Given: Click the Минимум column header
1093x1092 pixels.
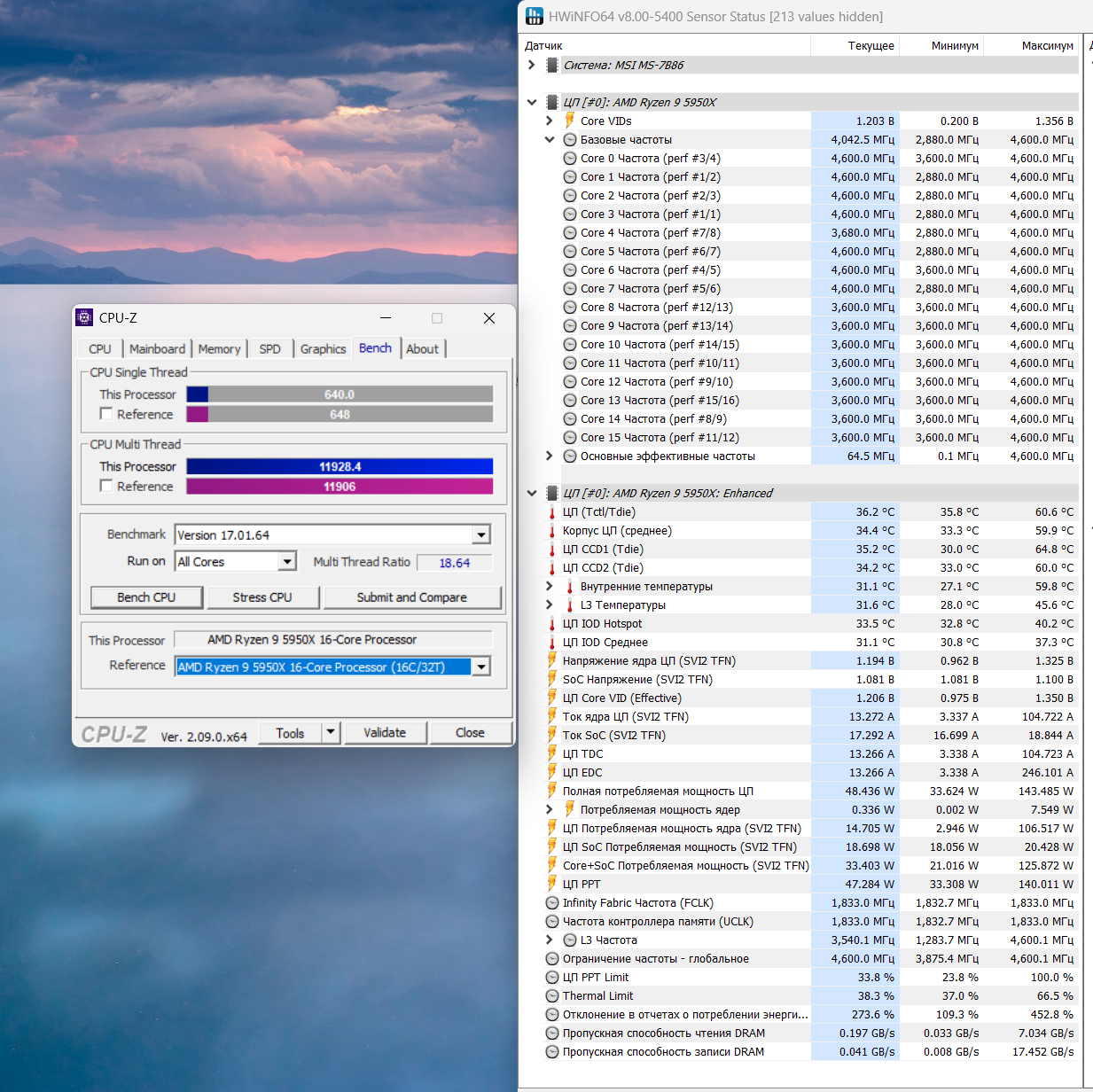Looking at the screenshot, I should click(941, 45).
